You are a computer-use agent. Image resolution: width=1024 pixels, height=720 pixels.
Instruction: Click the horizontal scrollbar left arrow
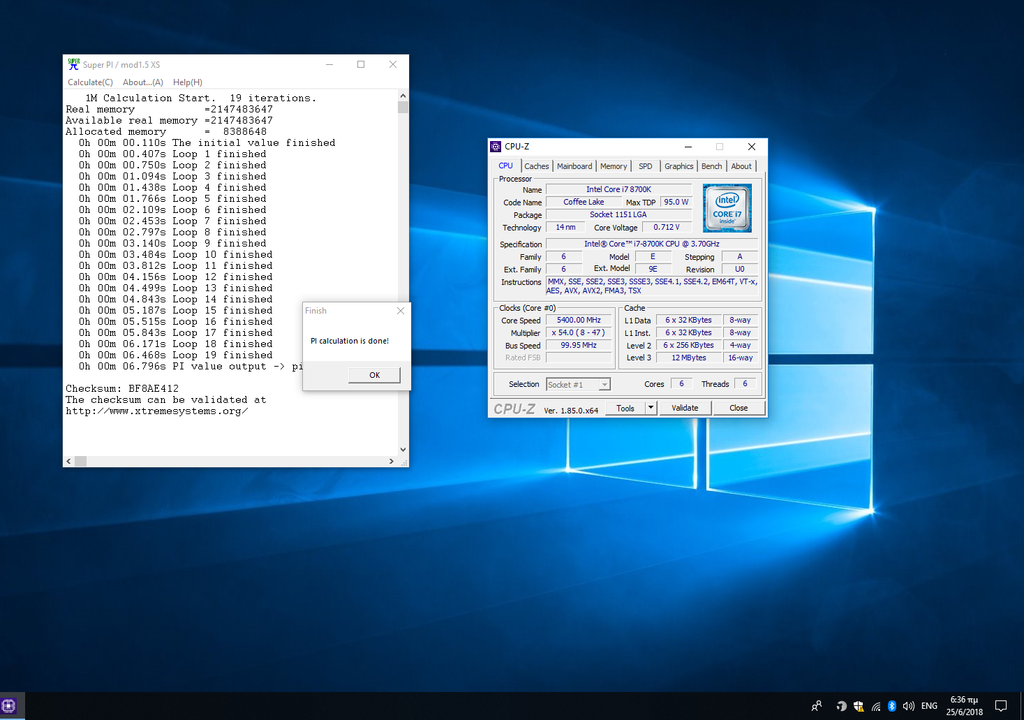click(x=69, y=461)
